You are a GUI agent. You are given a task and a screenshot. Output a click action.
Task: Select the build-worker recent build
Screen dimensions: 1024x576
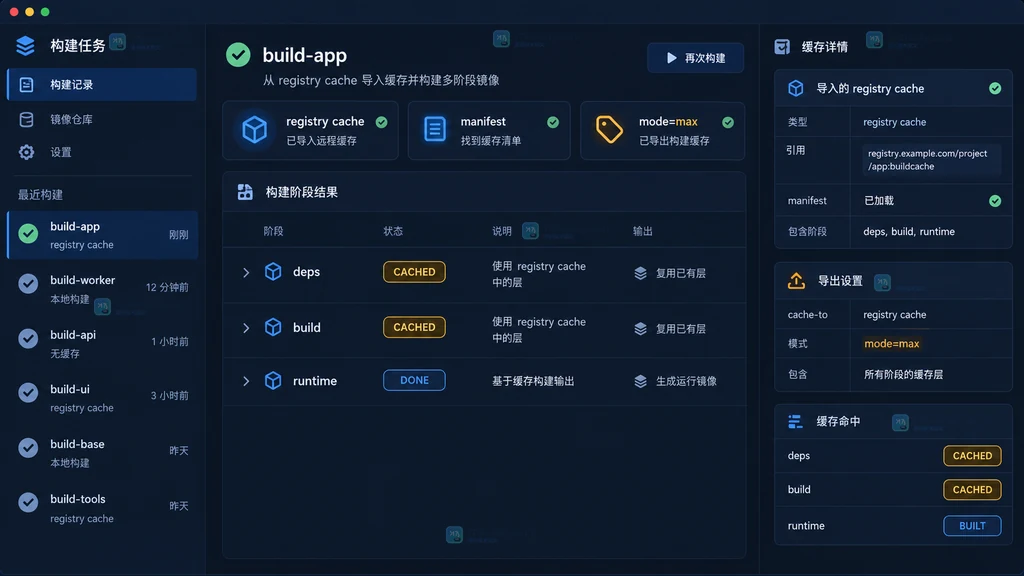103,289
